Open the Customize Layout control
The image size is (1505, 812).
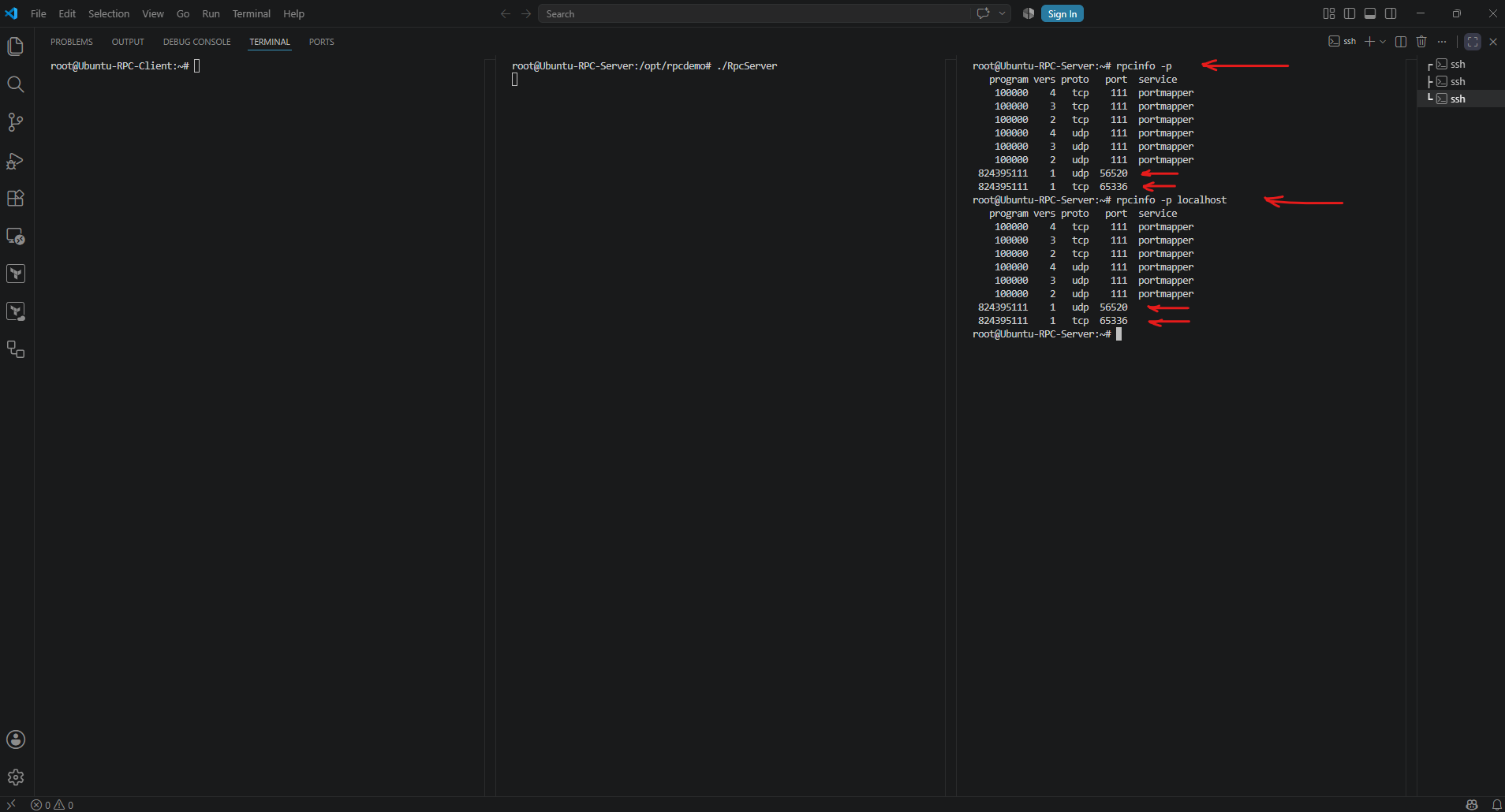[1329, 13]
